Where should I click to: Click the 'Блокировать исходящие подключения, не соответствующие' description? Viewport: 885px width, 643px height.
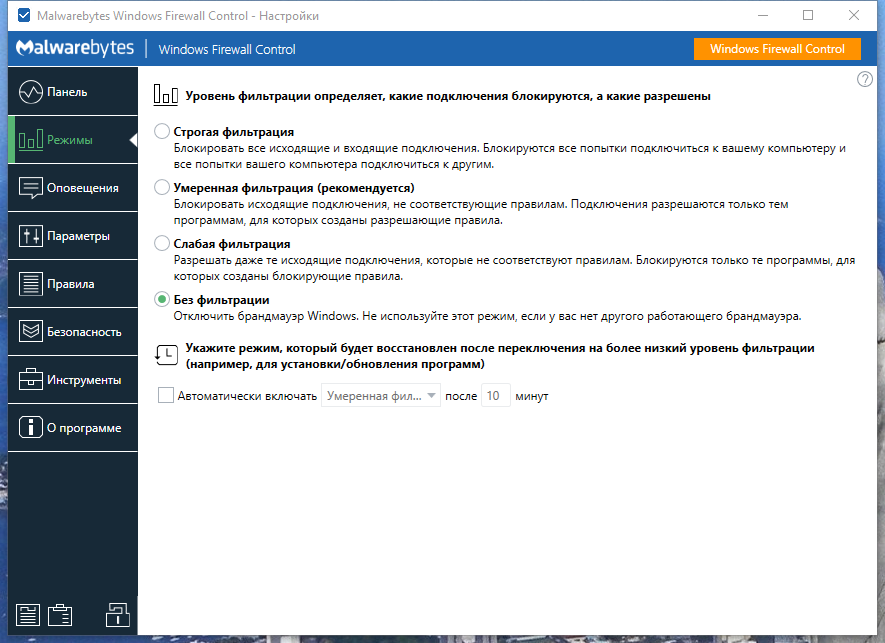[x=481, y=212]
